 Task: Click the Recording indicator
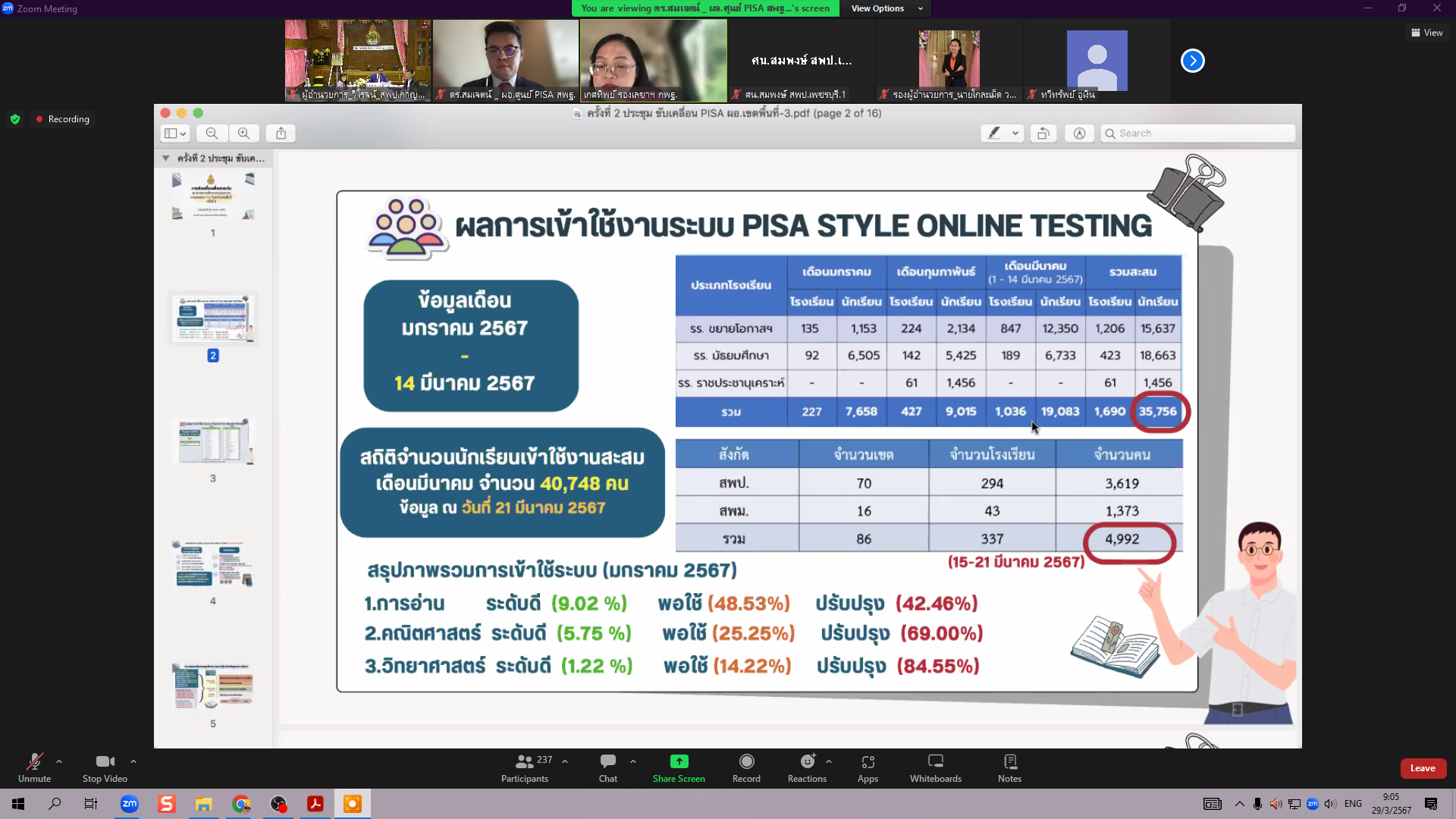click(x=63, y=119)
